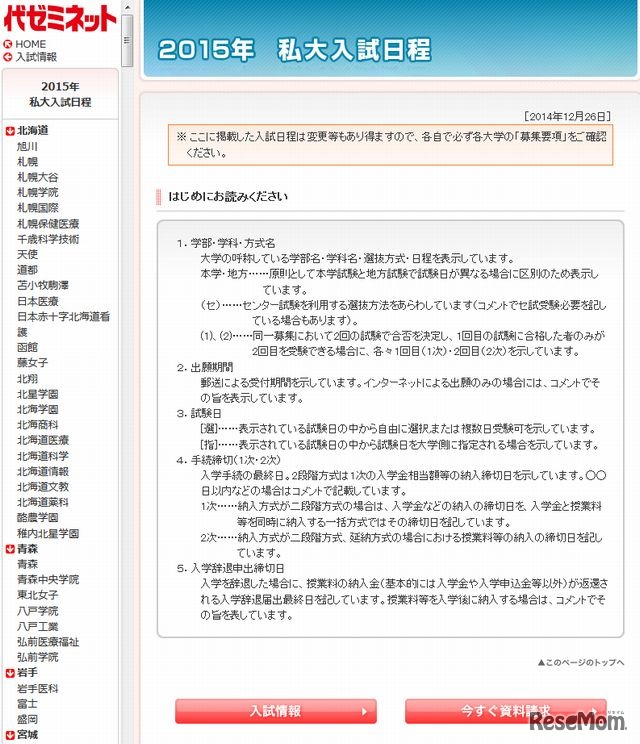
Task: Collapse the 北海道 region arrow icon
Action: coord(10,131)
